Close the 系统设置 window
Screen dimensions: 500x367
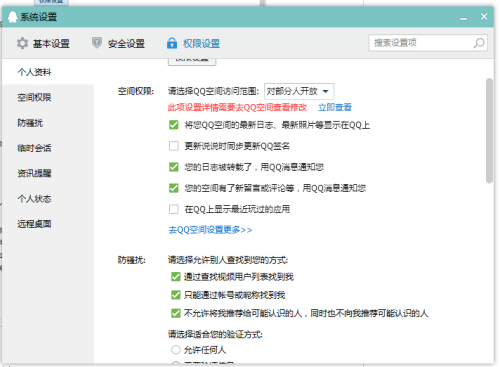tap(484, 17)
